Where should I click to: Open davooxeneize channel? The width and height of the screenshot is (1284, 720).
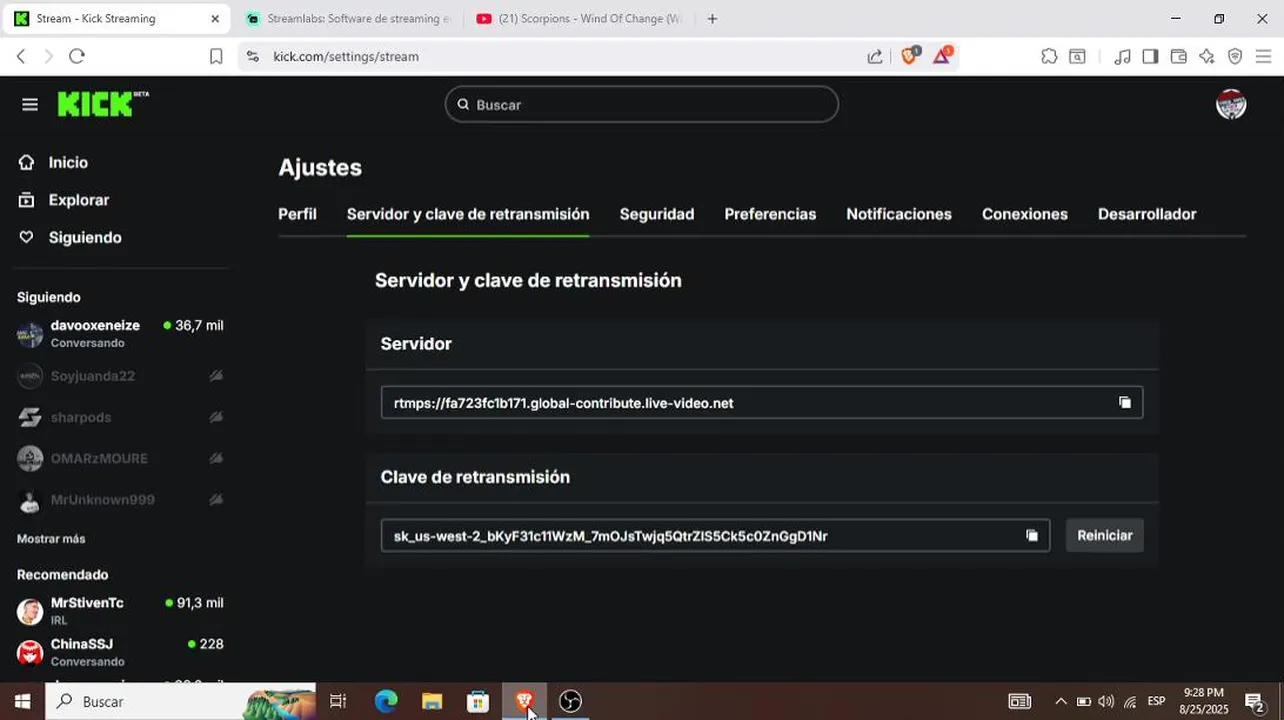(x=120, y=334)
